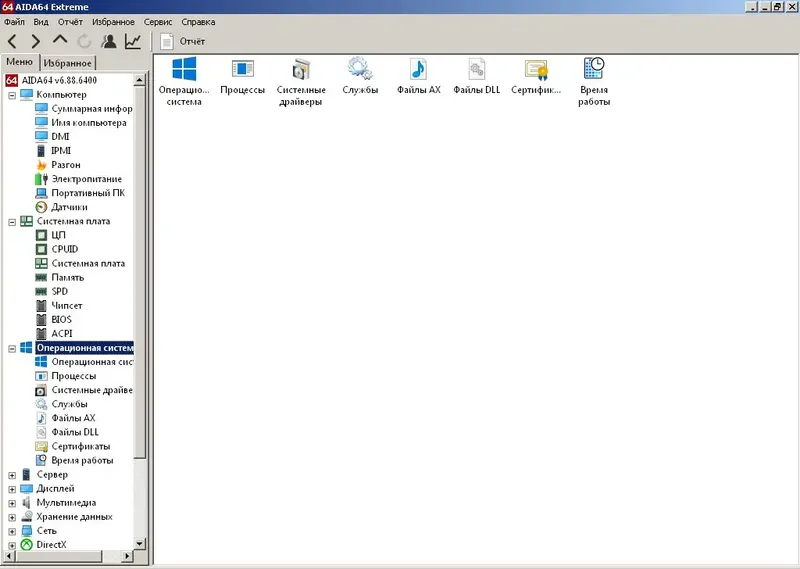
Task: Click the greyed Refresh toolbar icon
Action: (84, 41)
